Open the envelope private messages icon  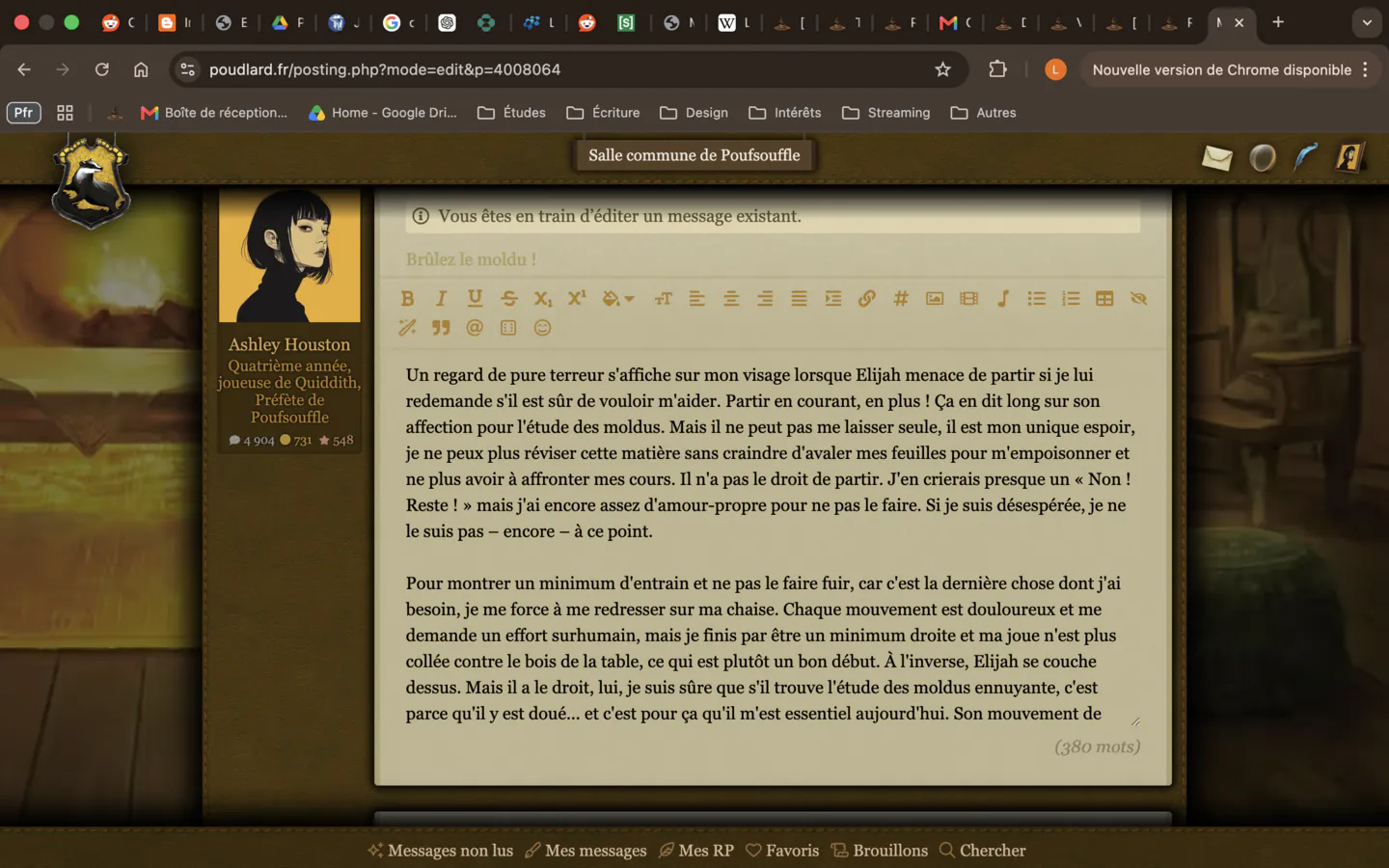pyautogui.click(x=1217, y=157)
